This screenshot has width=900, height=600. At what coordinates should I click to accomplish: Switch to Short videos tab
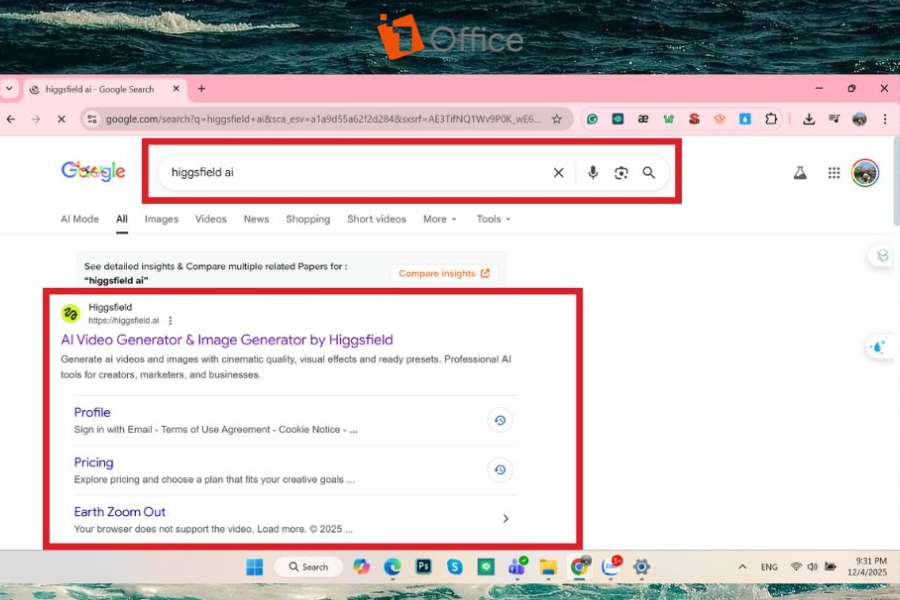pos(377,219)
